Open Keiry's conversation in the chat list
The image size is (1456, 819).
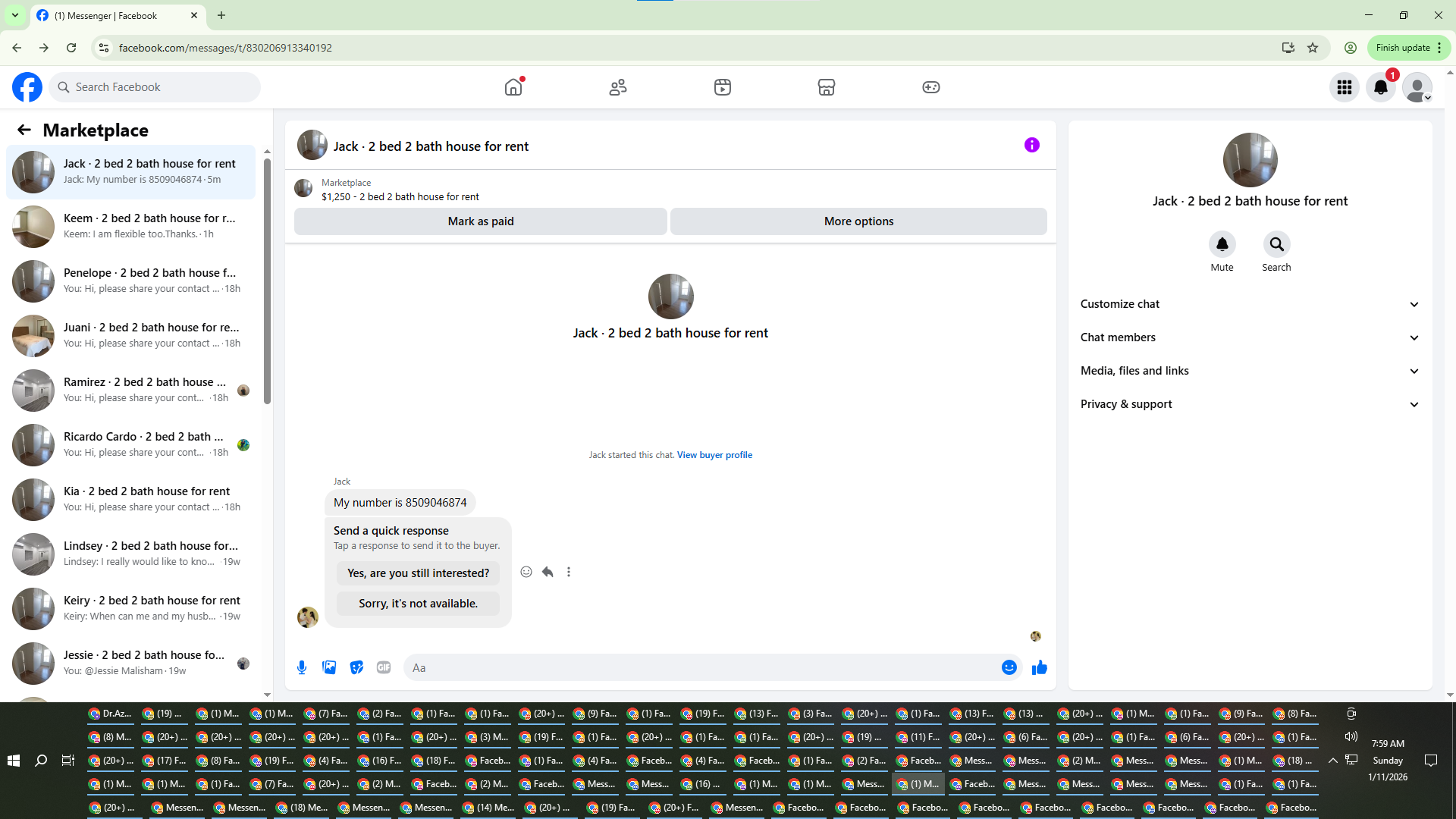tap(131, 609)
